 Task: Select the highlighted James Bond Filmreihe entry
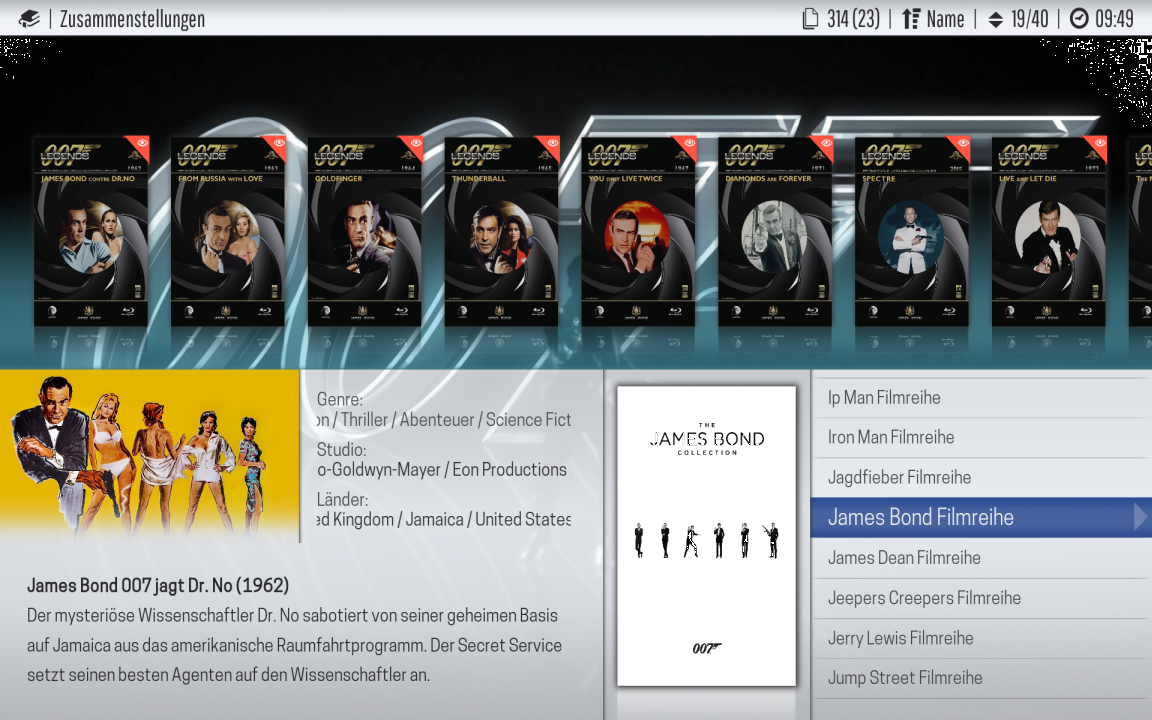click(x=981, y=517)
